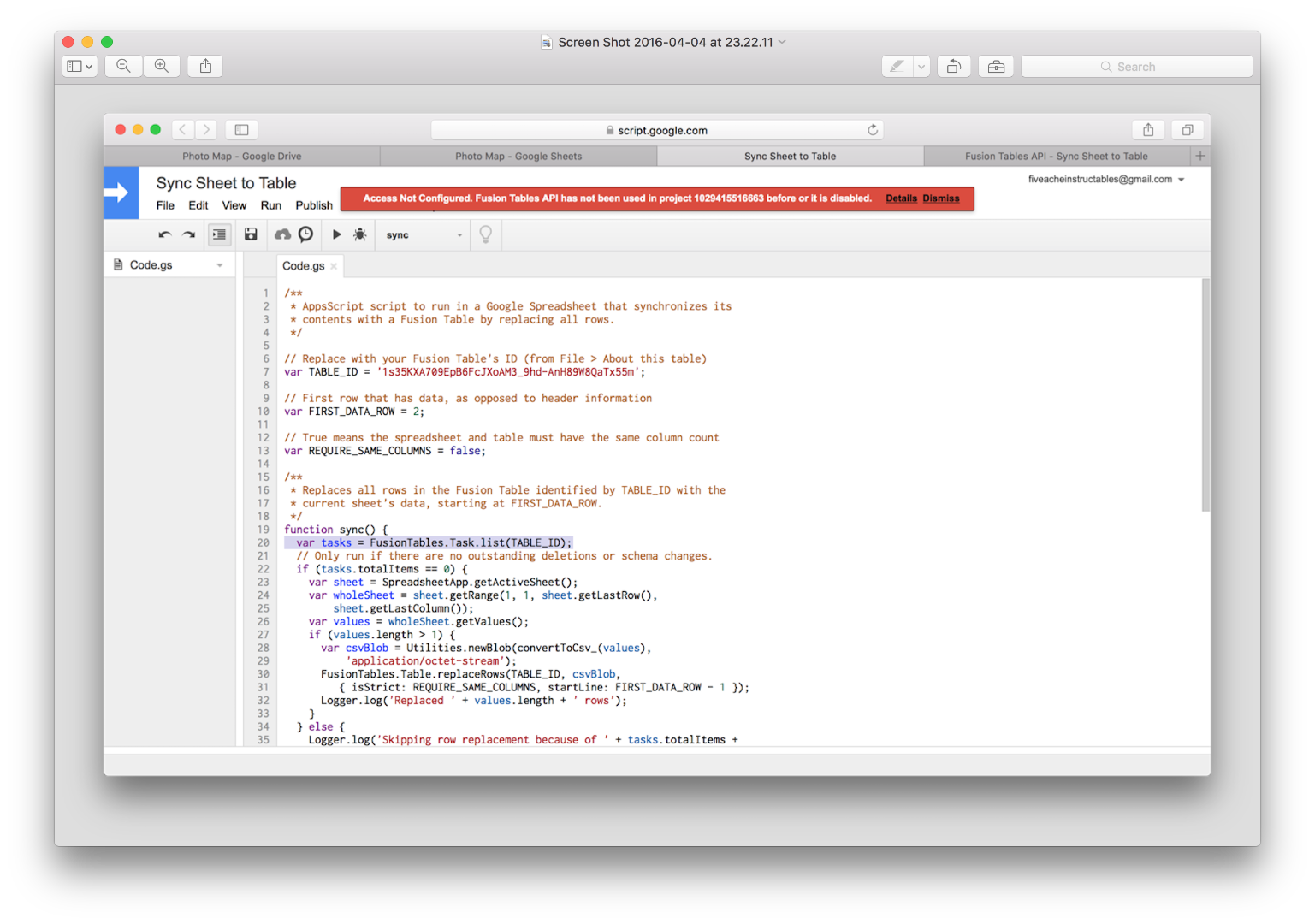Viewport: 1315px width, 924px height.
Task: Dismiss the Access Not Configured banner
Action: click(x=941, y=198)
